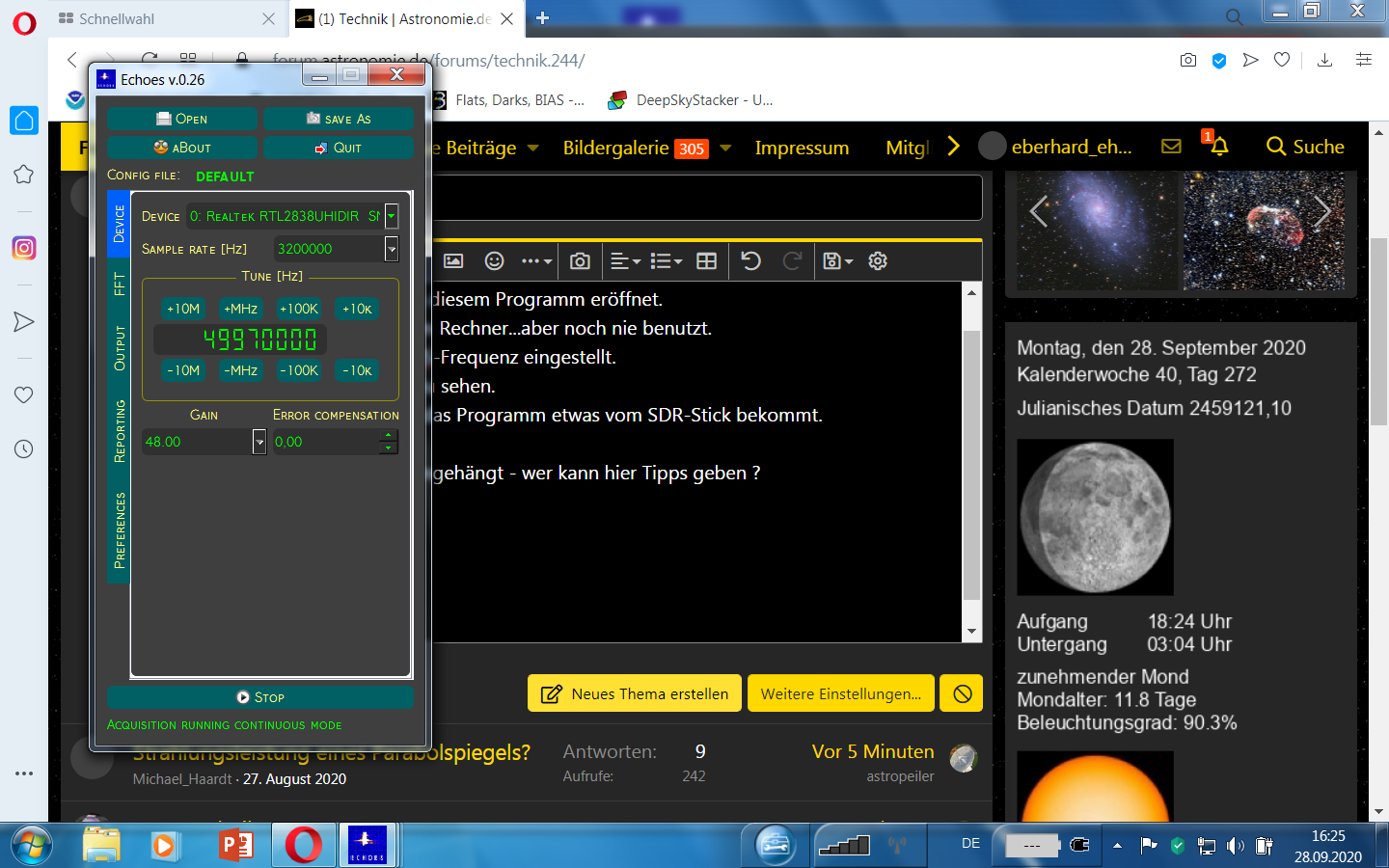The width and height of the screenshot is (1389, 868).
Task: Expand the Gain dropdown arrow
Action: point(259,442)
